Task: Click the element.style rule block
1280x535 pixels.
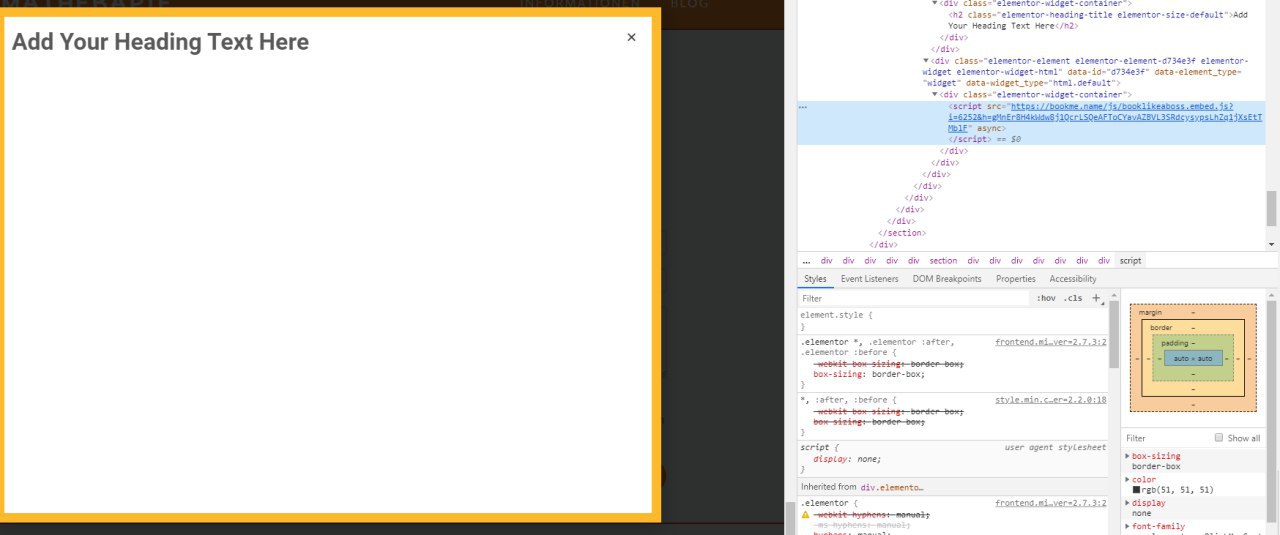Action: [x=953, y=321]
